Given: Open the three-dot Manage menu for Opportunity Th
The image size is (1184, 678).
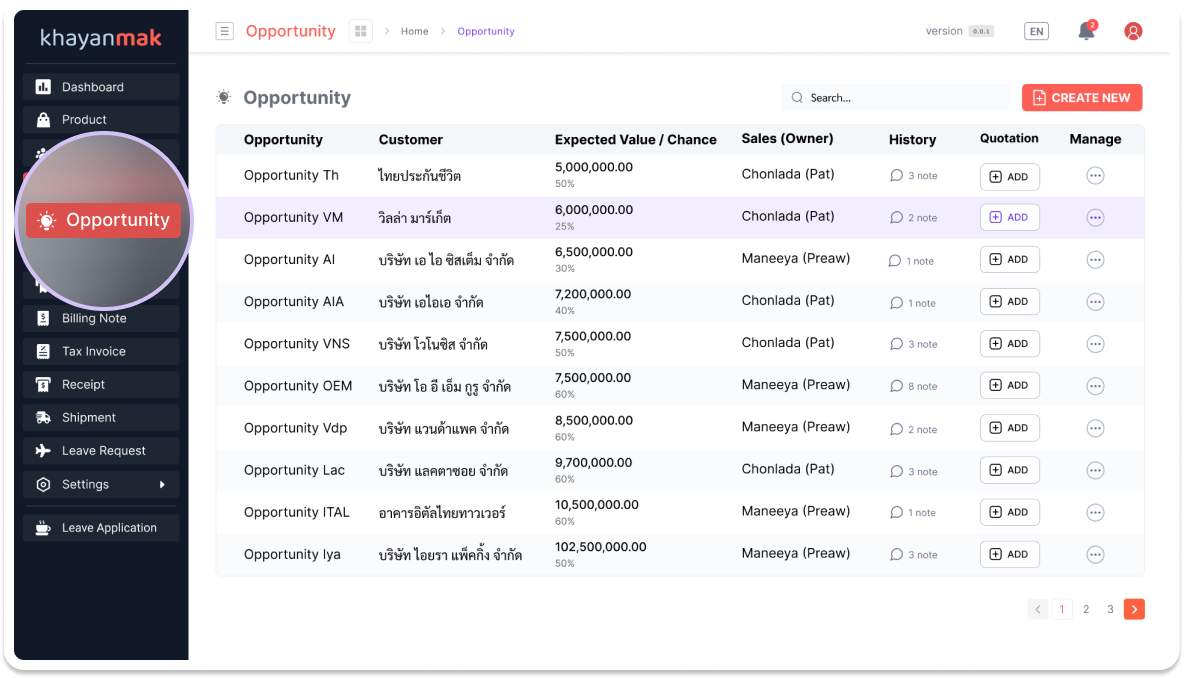Looking at the screenshot, I should 1095,175.
